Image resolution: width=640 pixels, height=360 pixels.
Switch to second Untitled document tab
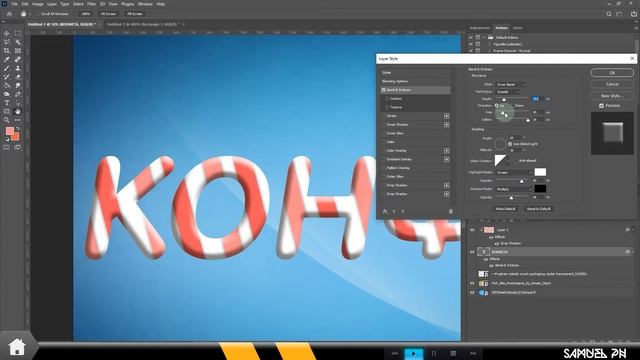[x=143, y=24]
